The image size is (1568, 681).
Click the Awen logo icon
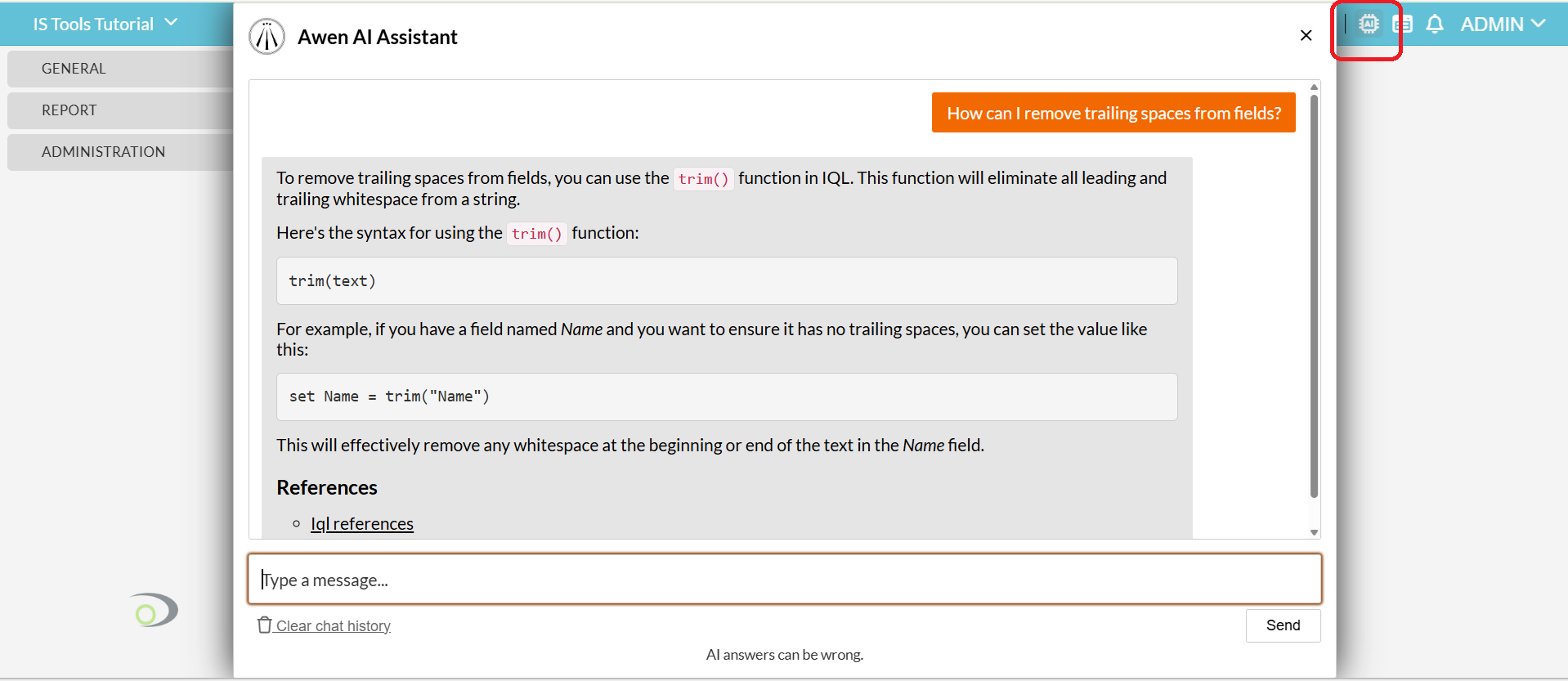click(267, 37)
